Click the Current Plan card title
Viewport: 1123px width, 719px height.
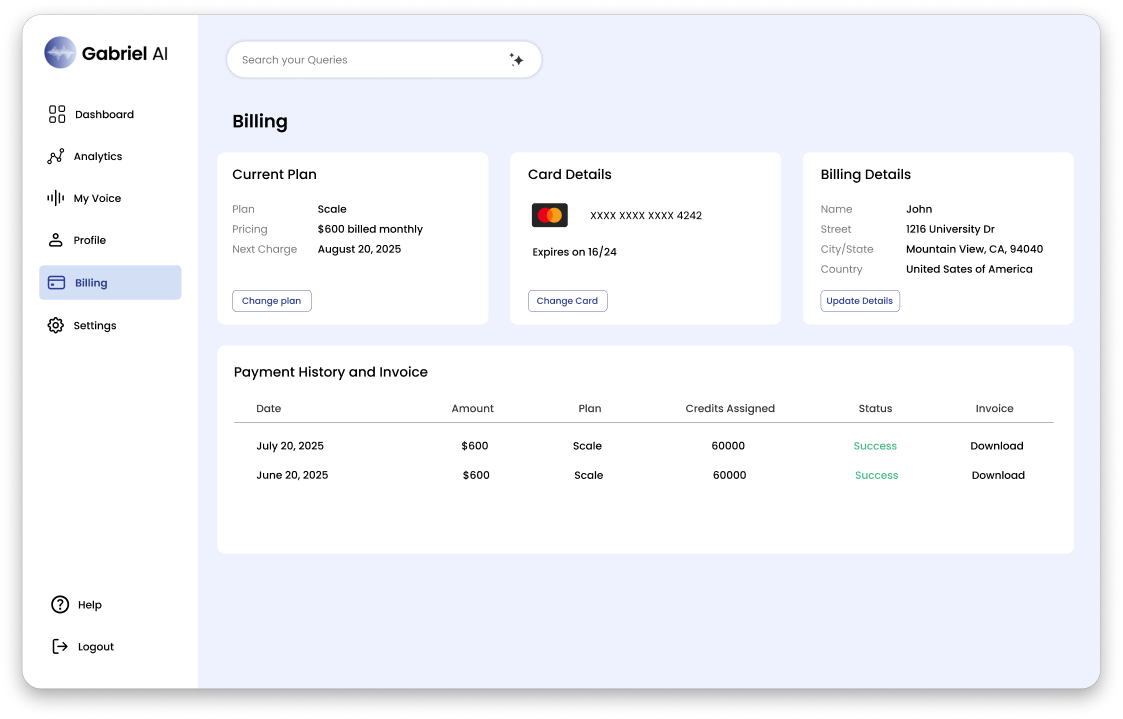click(274, 174)
